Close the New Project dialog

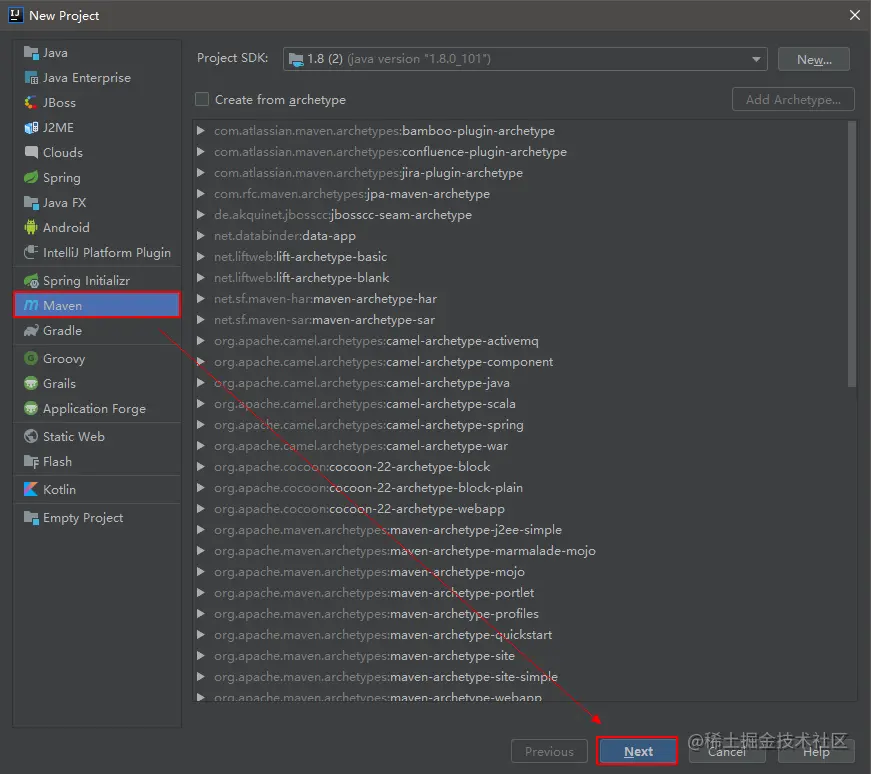[854, 15]
